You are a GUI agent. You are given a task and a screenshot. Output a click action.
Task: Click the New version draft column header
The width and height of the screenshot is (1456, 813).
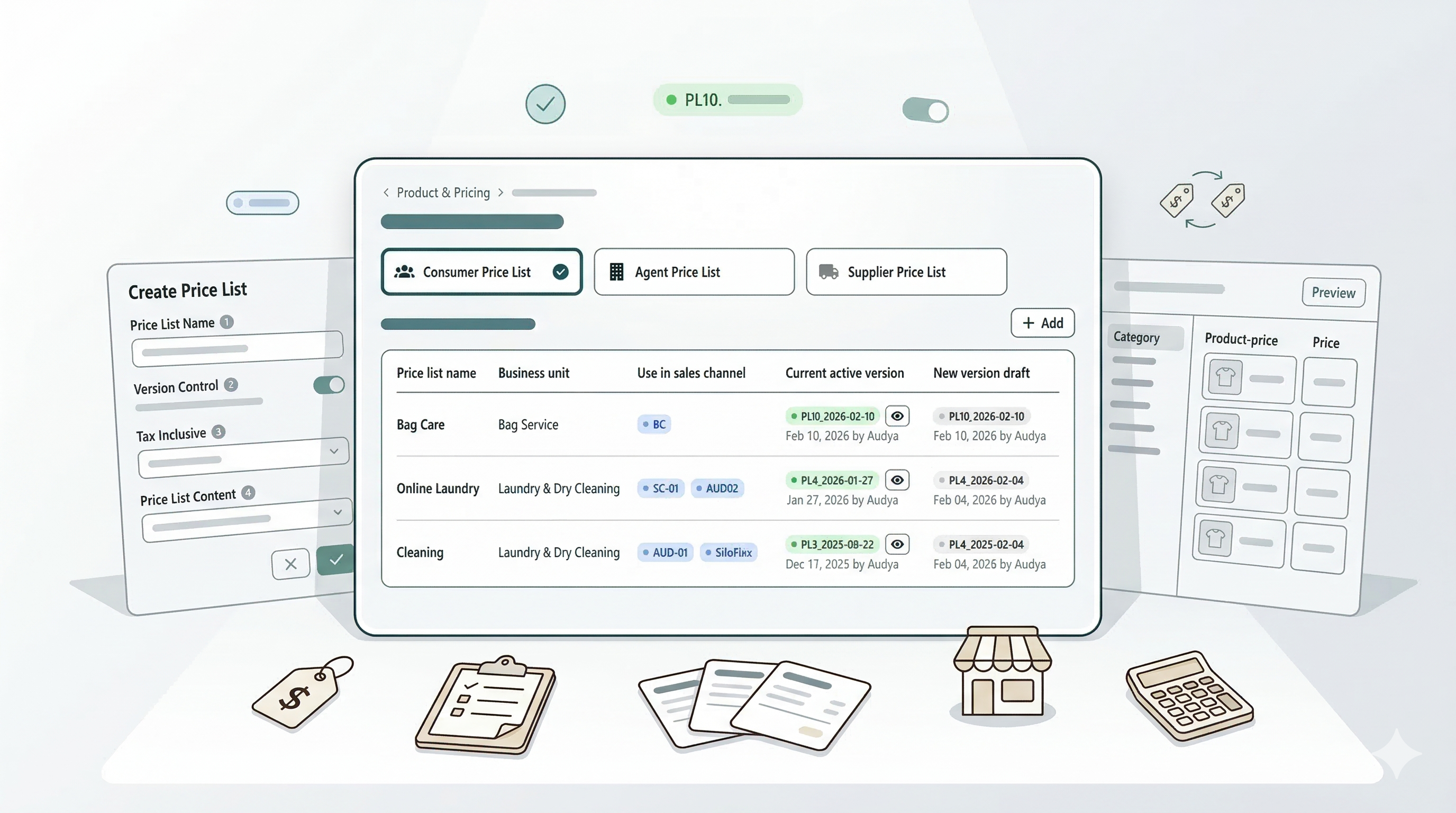coord(981,373)
